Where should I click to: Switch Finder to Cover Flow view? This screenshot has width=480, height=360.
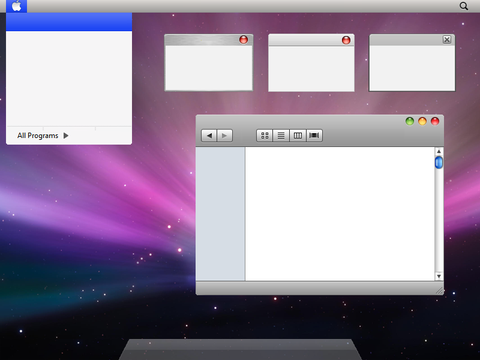pyautogui.click(x=314, y=135)
